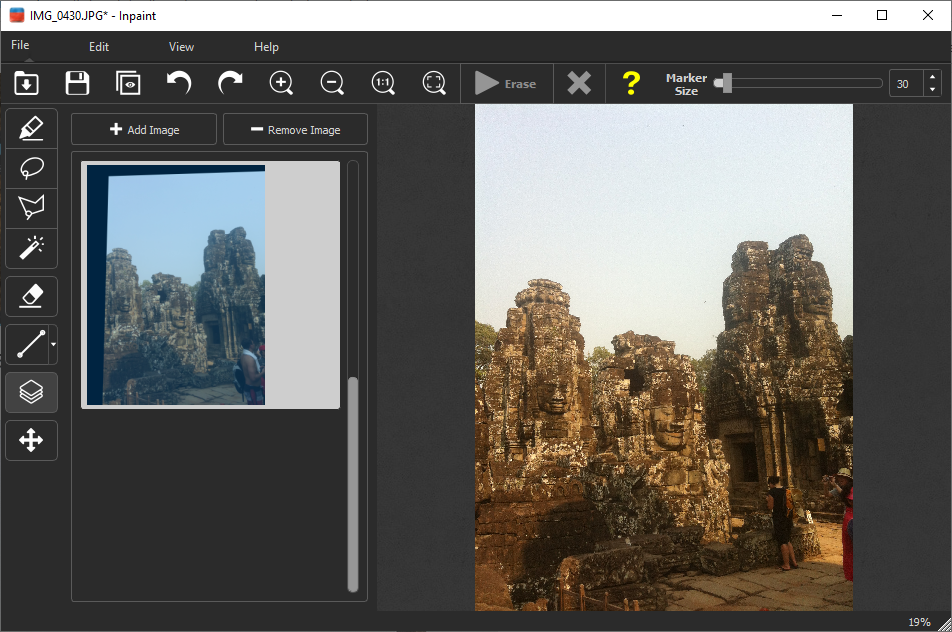Set zoom to 1:1 actual size
The image size is (952, 632).
[383, 83]
